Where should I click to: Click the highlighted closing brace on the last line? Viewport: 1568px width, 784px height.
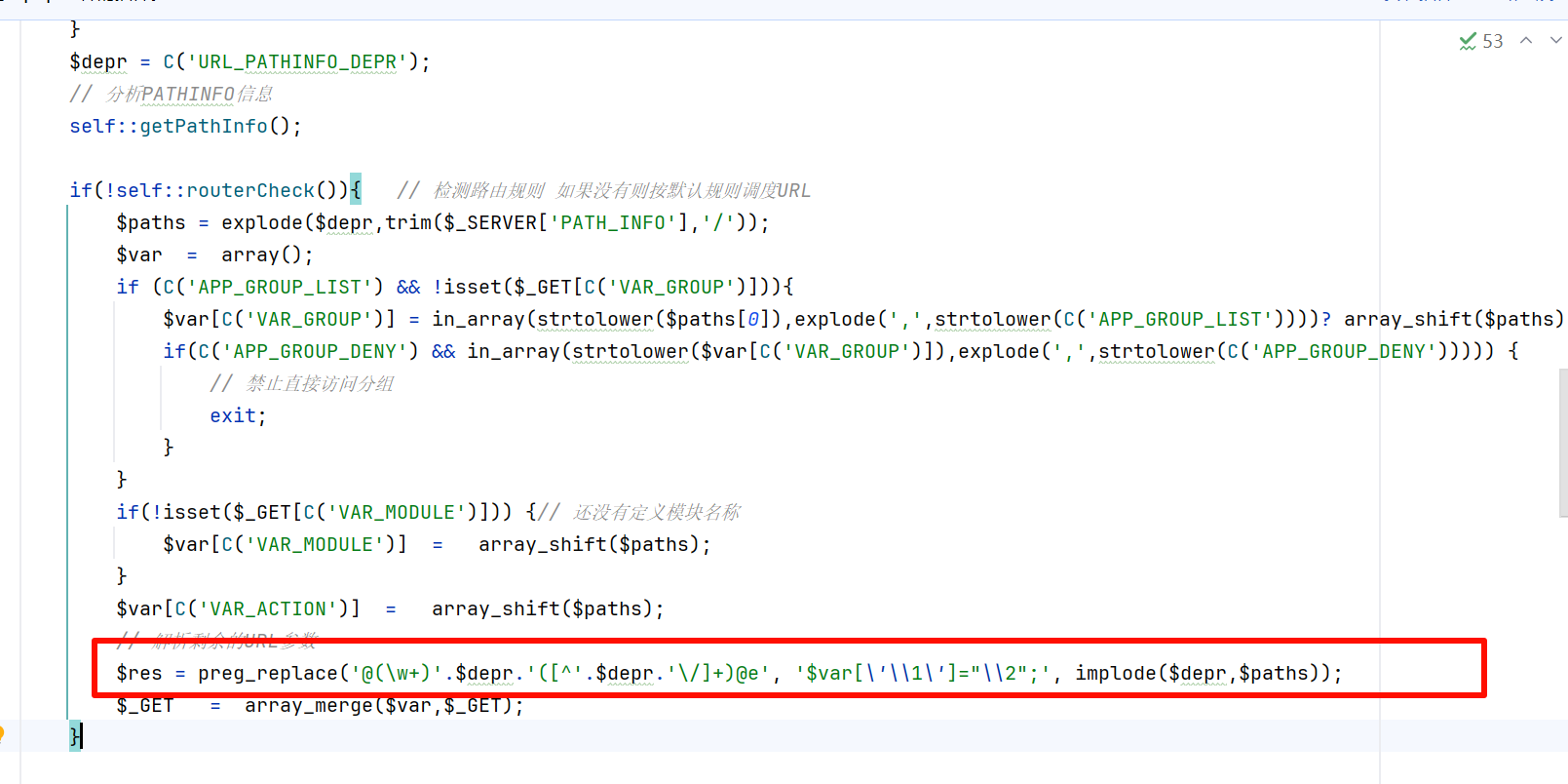75,736
